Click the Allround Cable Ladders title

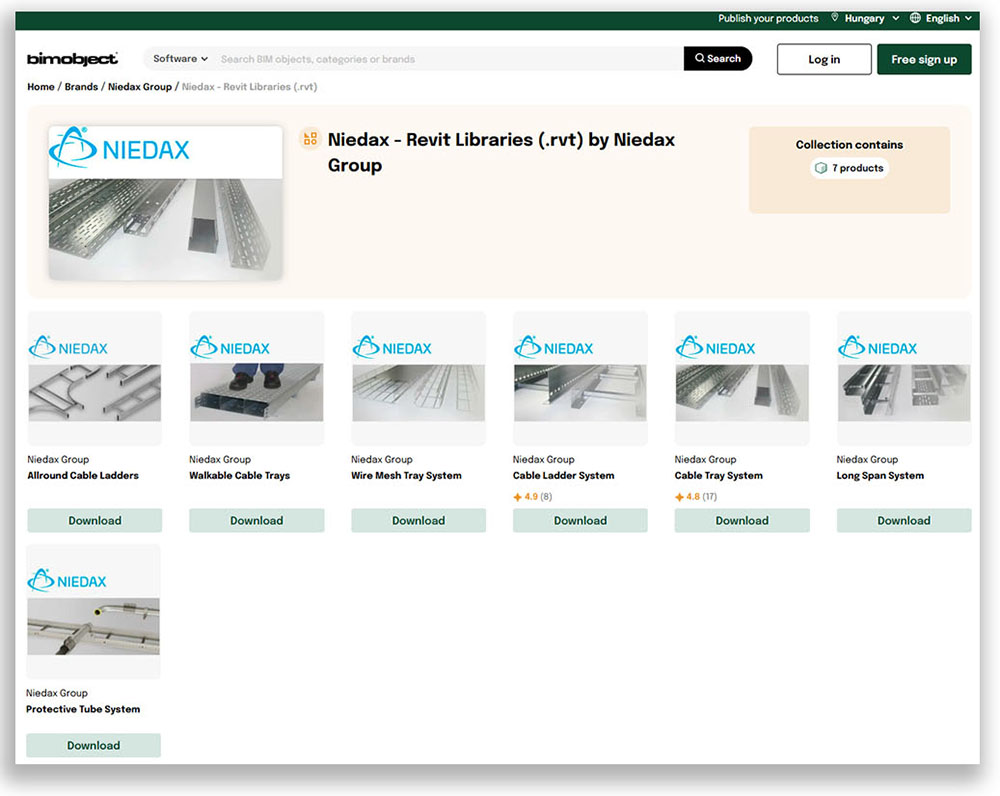[x=83, y=476]
